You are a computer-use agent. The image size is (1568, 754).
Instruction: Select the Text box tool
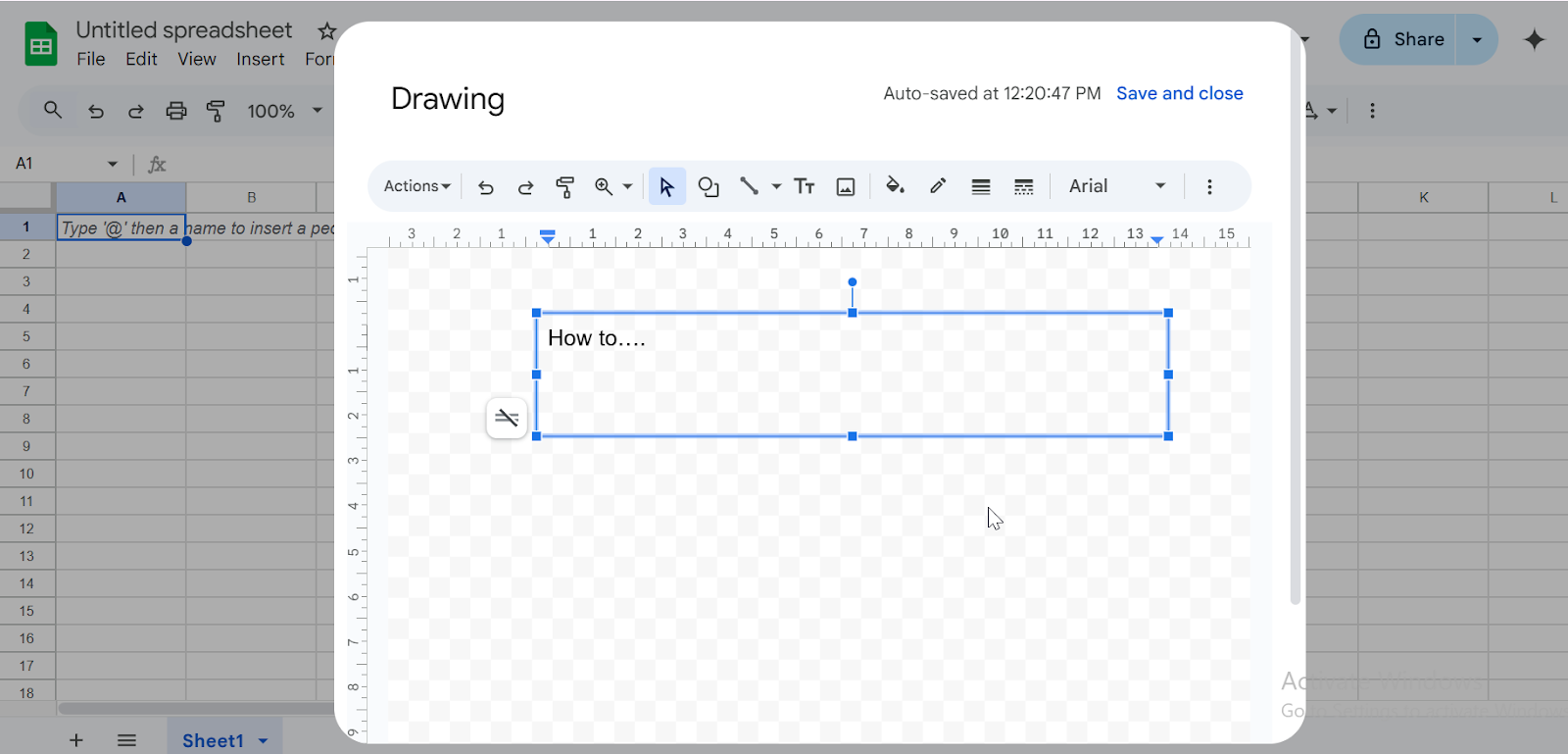pos(805,186)
